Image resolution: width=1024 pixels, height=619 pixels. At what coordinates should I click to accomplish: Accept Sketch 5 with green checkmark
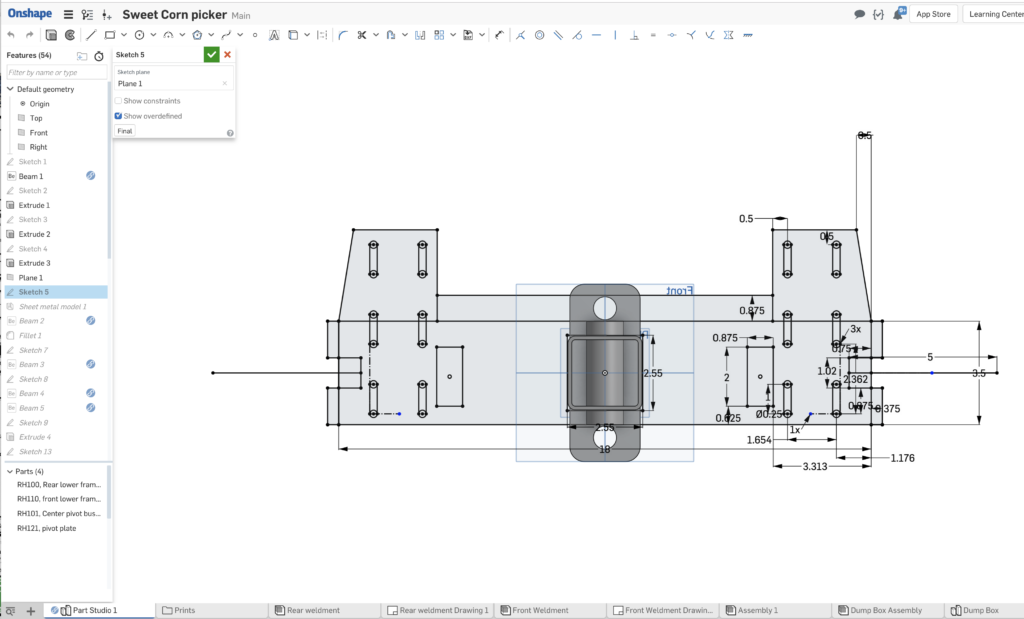[x=211, y=55]
